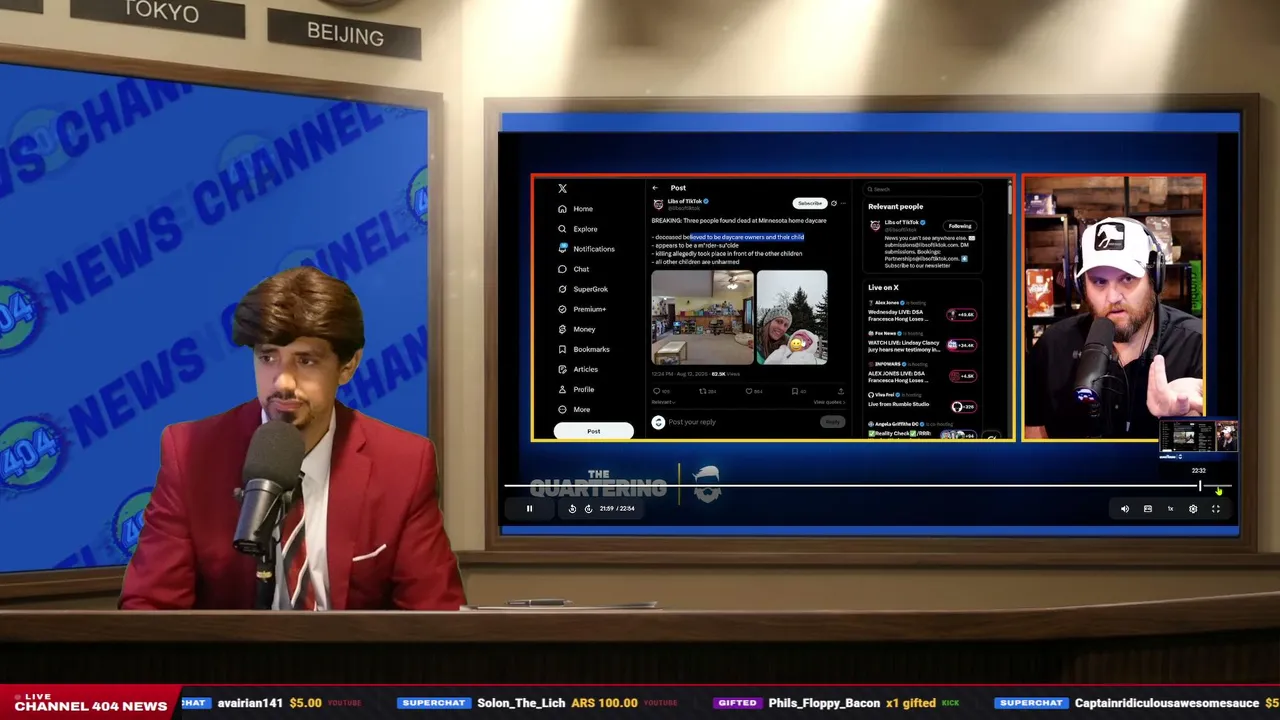Toggle captions in the video player
This screenshot has width=1280, height=720.
point(1148,509)
